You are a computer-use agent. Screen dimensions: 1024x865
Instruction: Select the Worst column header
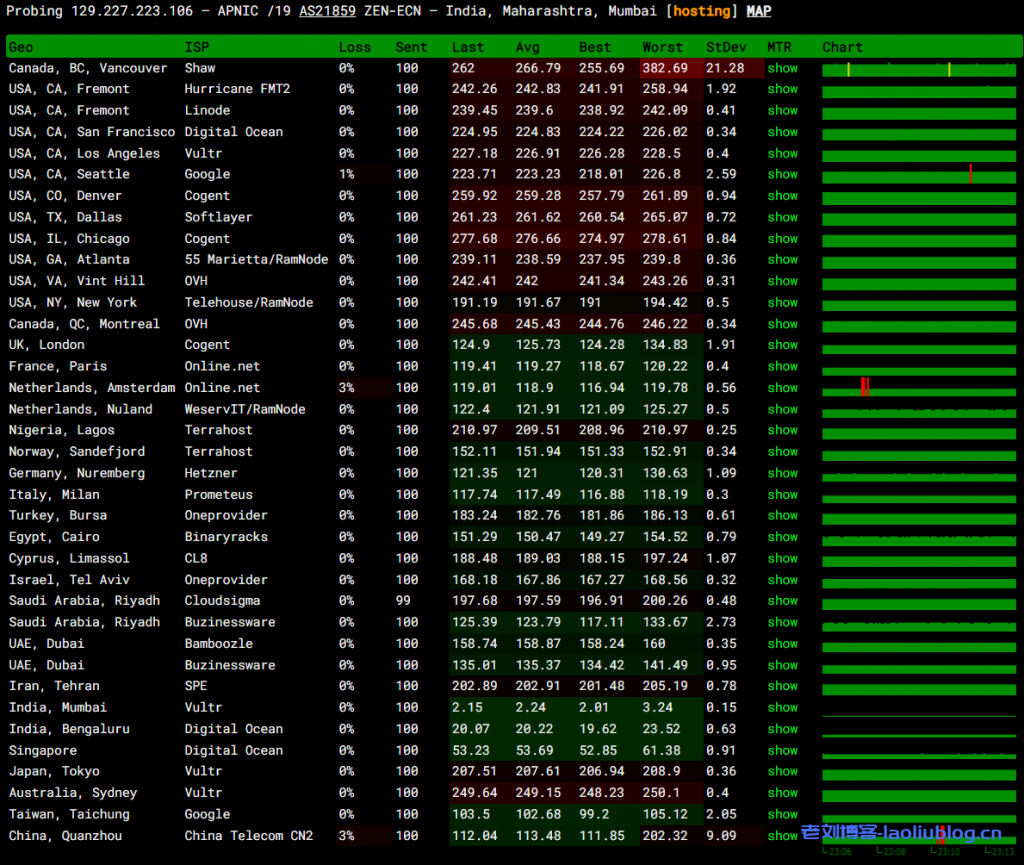pos(662,47)
